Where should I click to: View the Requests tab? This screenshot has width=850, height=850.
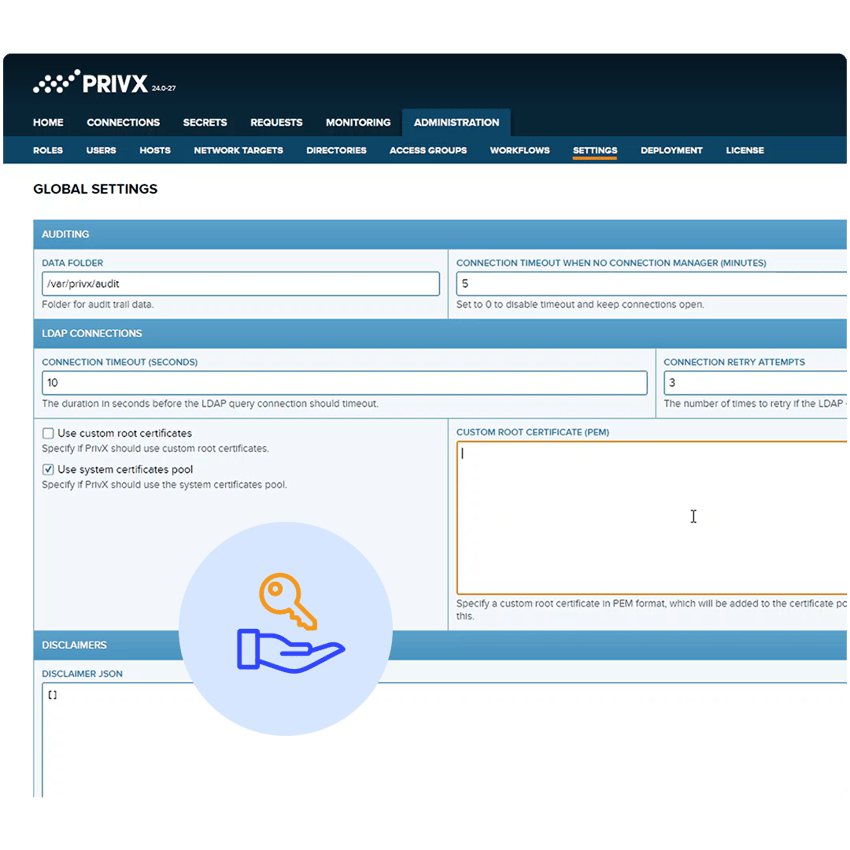(276, 122)
